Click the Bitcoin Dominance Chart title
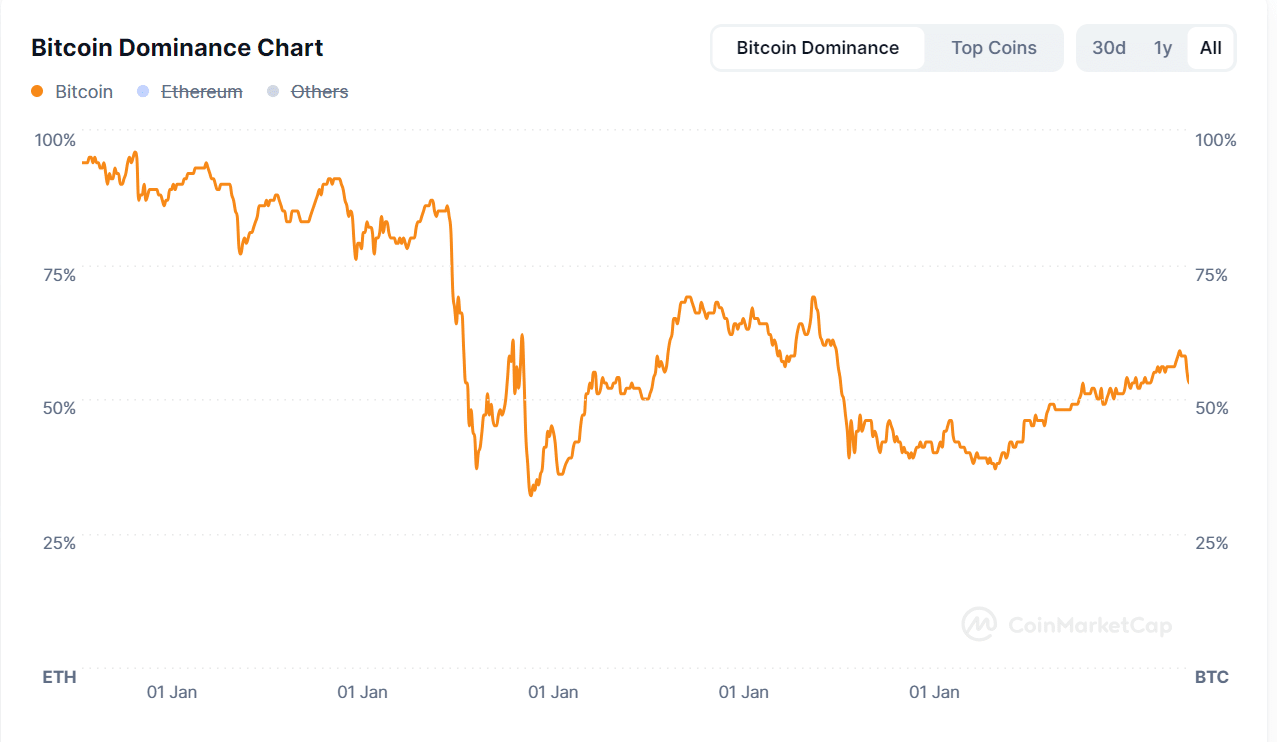This screenshot has width=1277, height=742. (177, 47)
